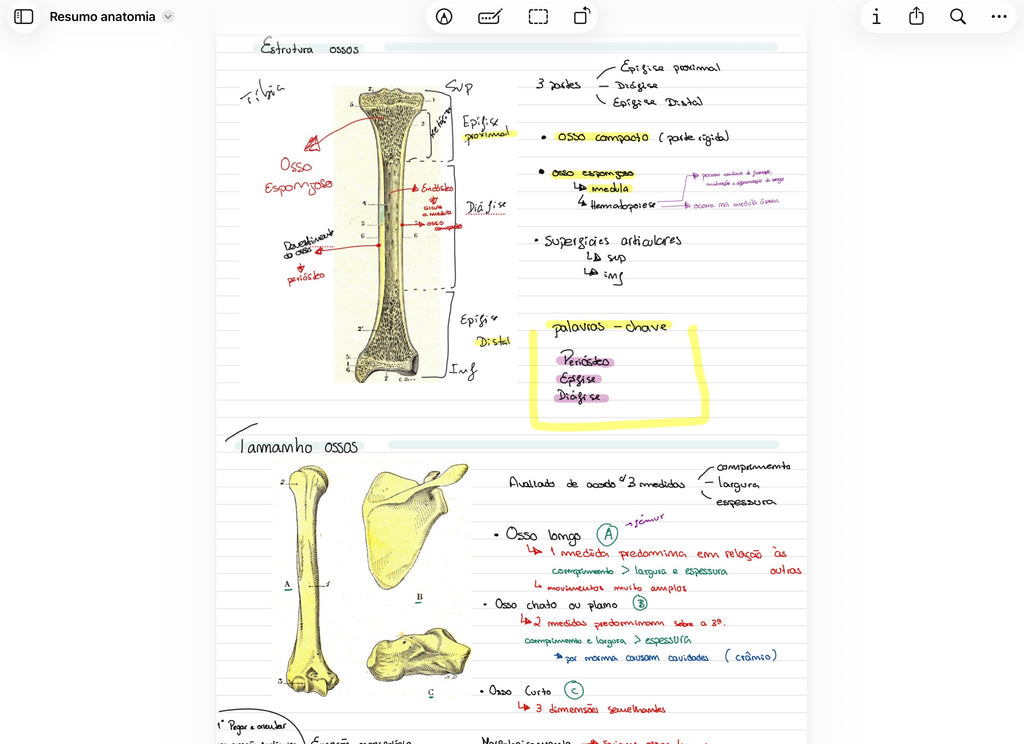
Task: Open the Resumo anatomia title dropdown chevron
Action: (x=168, y=16)
